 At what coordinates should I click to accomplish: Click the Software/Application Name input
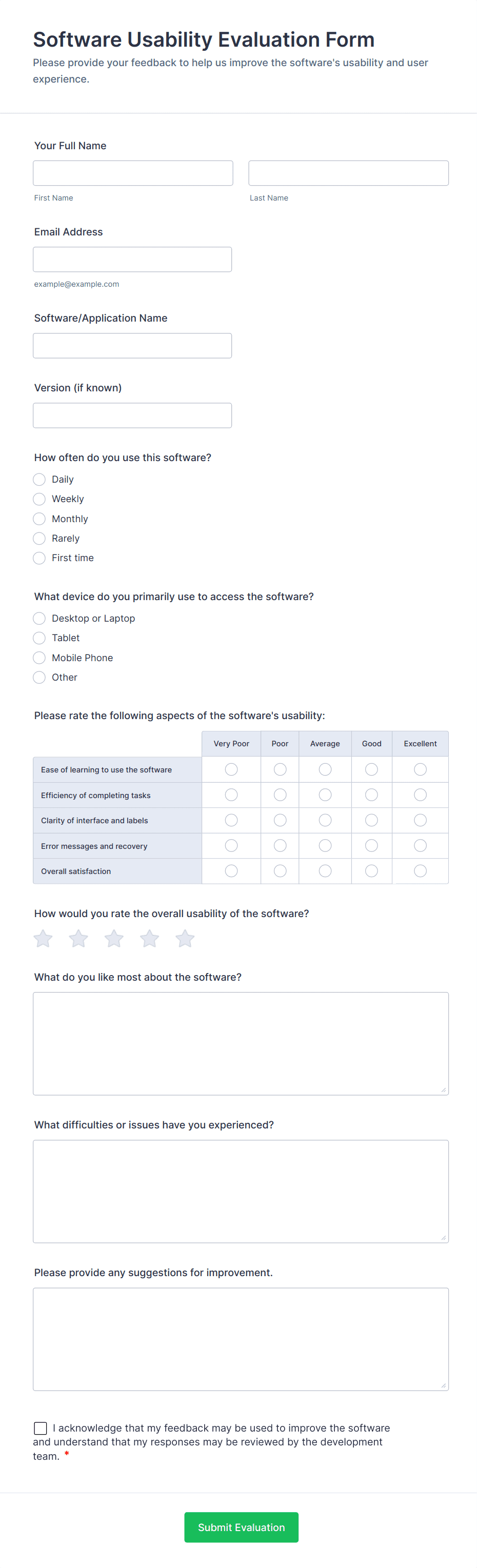(x=132, y=346)
